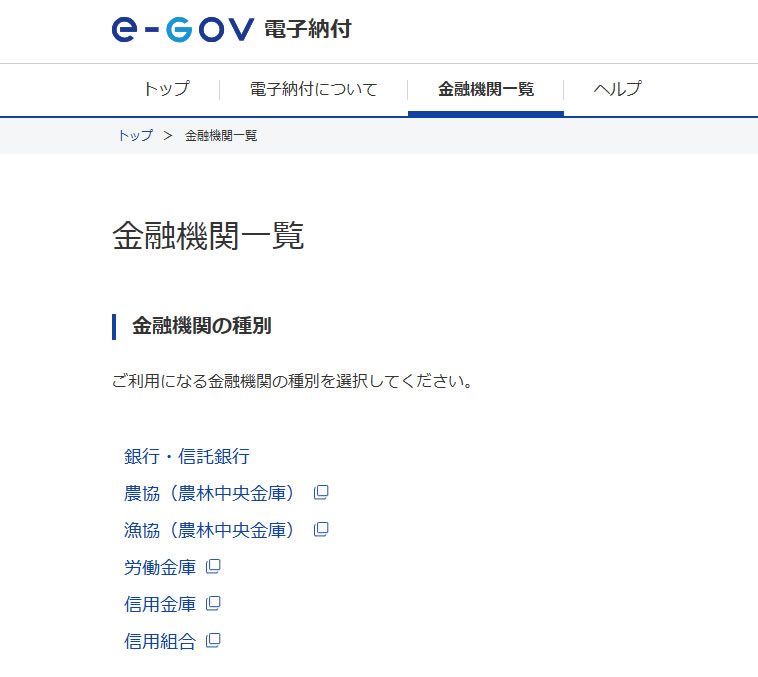Click the external-link icon beside 漁協（農林中央金庫）
This screenshot has width=758, height=677.
click(321, 530)
